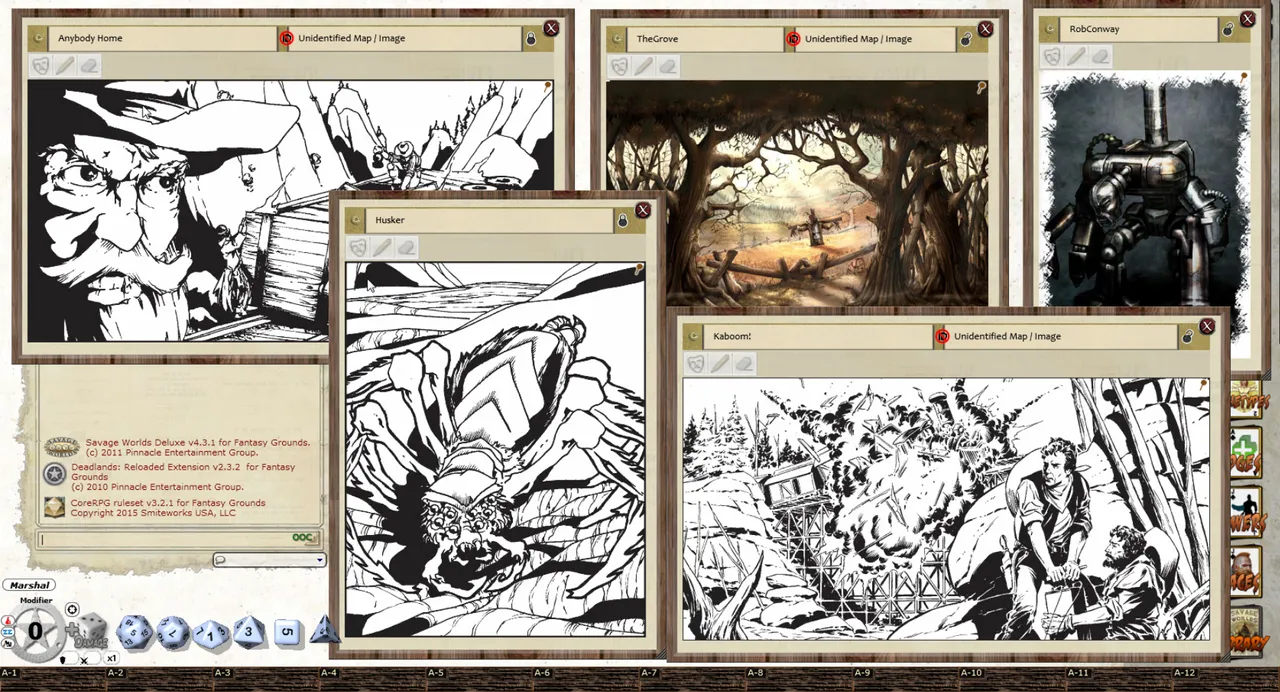Pick the d20 die
1280x692 pixels.
(134, 632)
